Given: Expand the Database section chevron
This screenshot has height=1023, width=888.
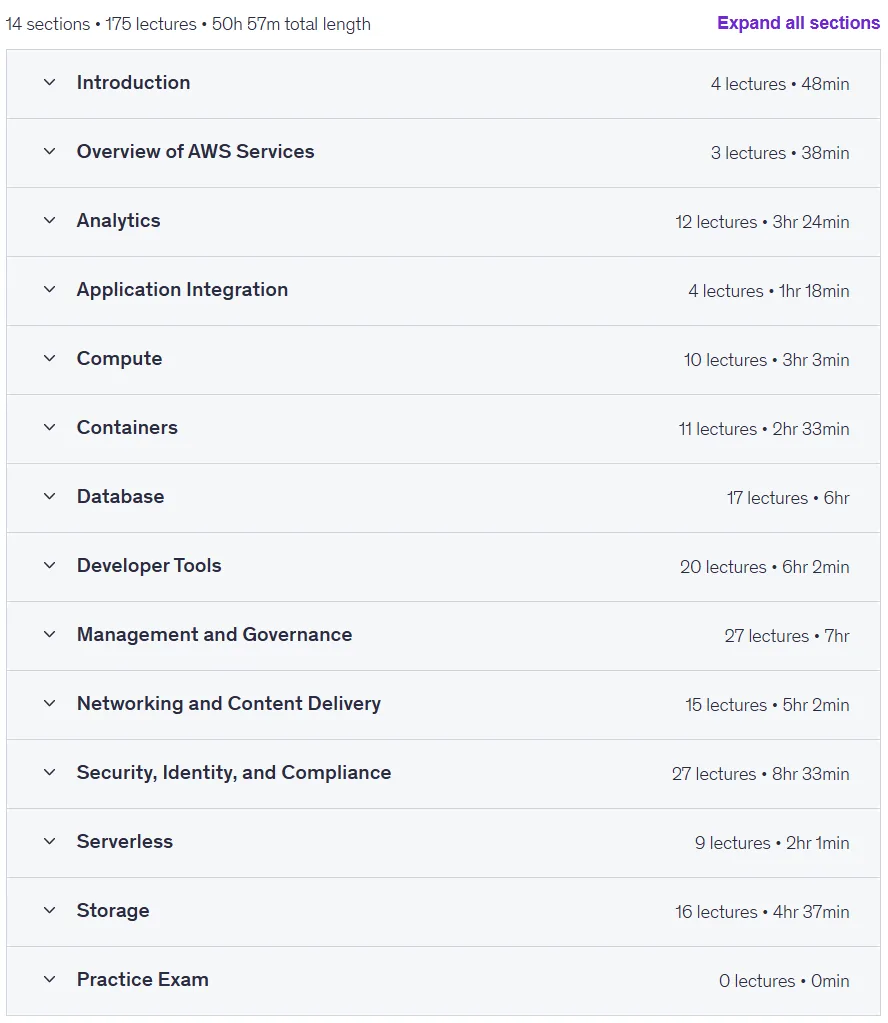Looking at the screenshot, I should pyautogui.click(x=50, y=496).
